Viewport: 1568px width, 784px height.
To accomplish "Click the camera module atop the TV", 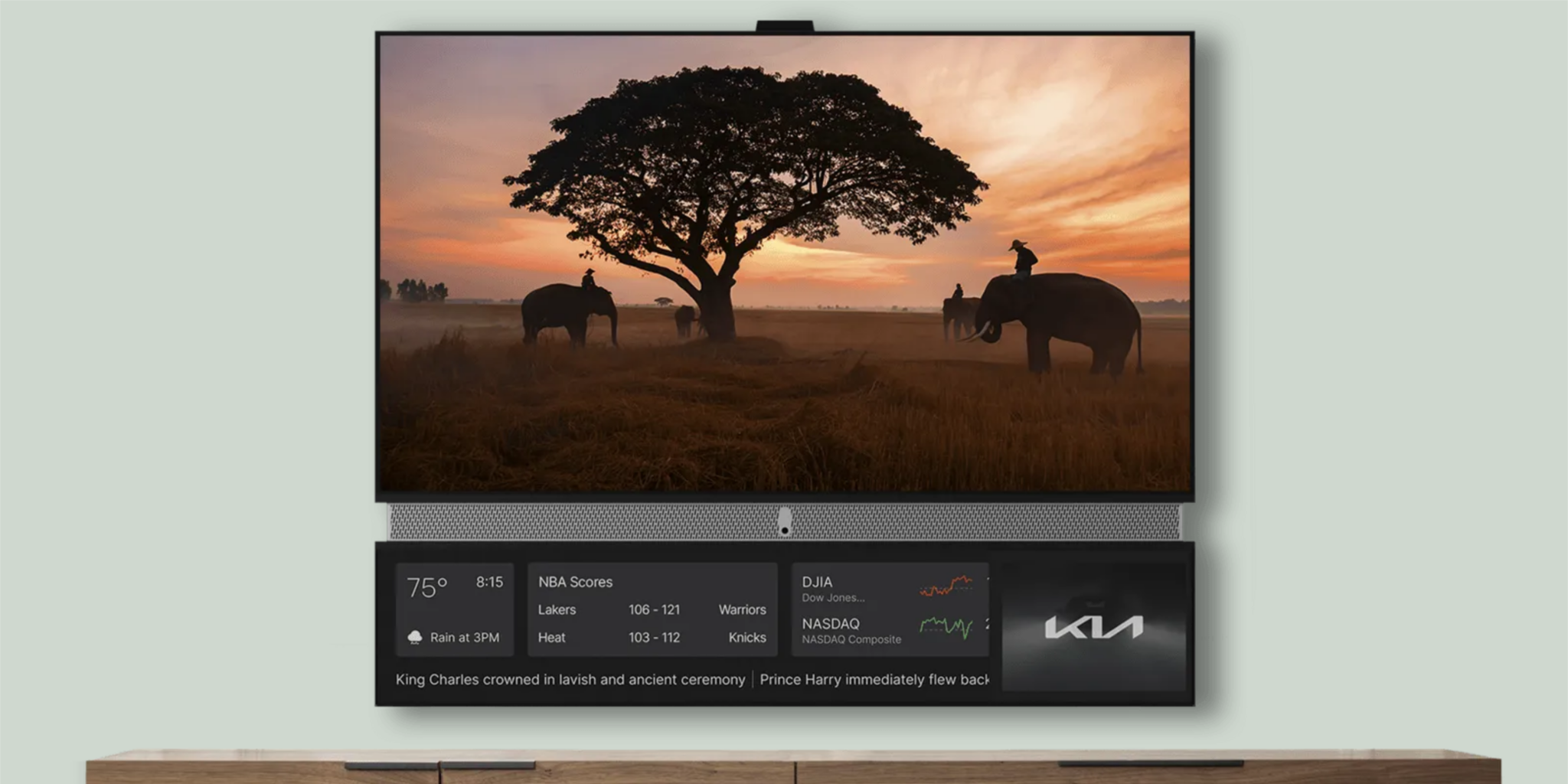I will click(784, 27).
